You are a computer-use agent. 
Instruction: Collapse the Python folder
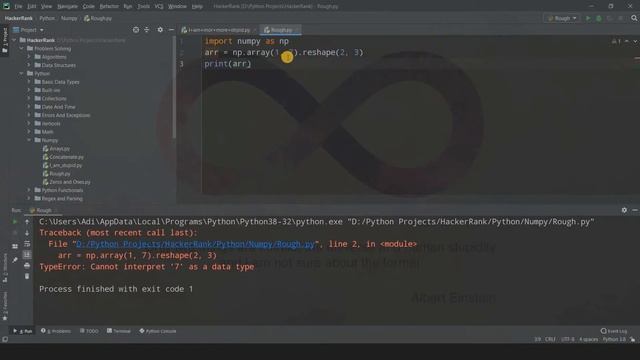pos(22,73)
